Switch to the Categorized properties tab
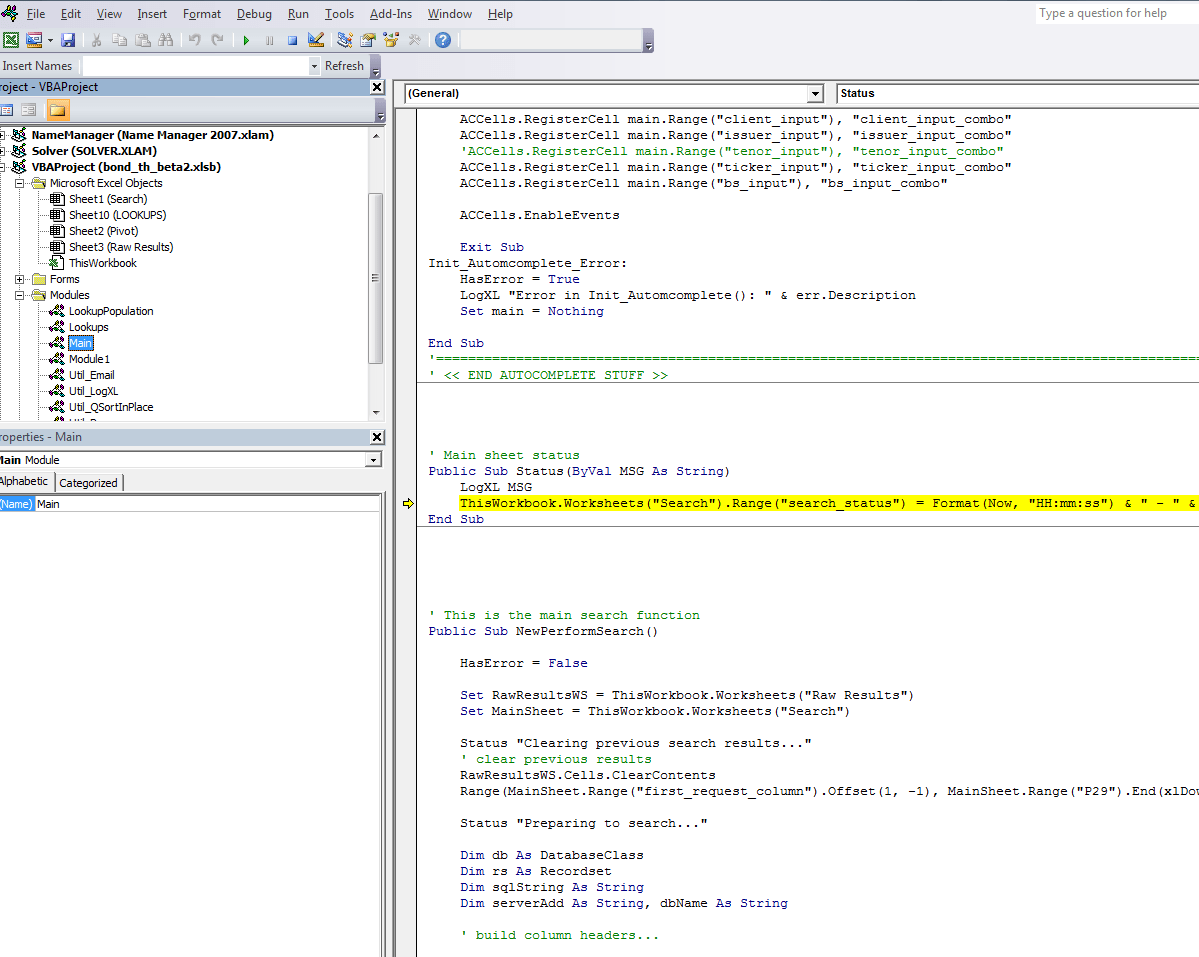1199x957 pixels. point(88,481)
